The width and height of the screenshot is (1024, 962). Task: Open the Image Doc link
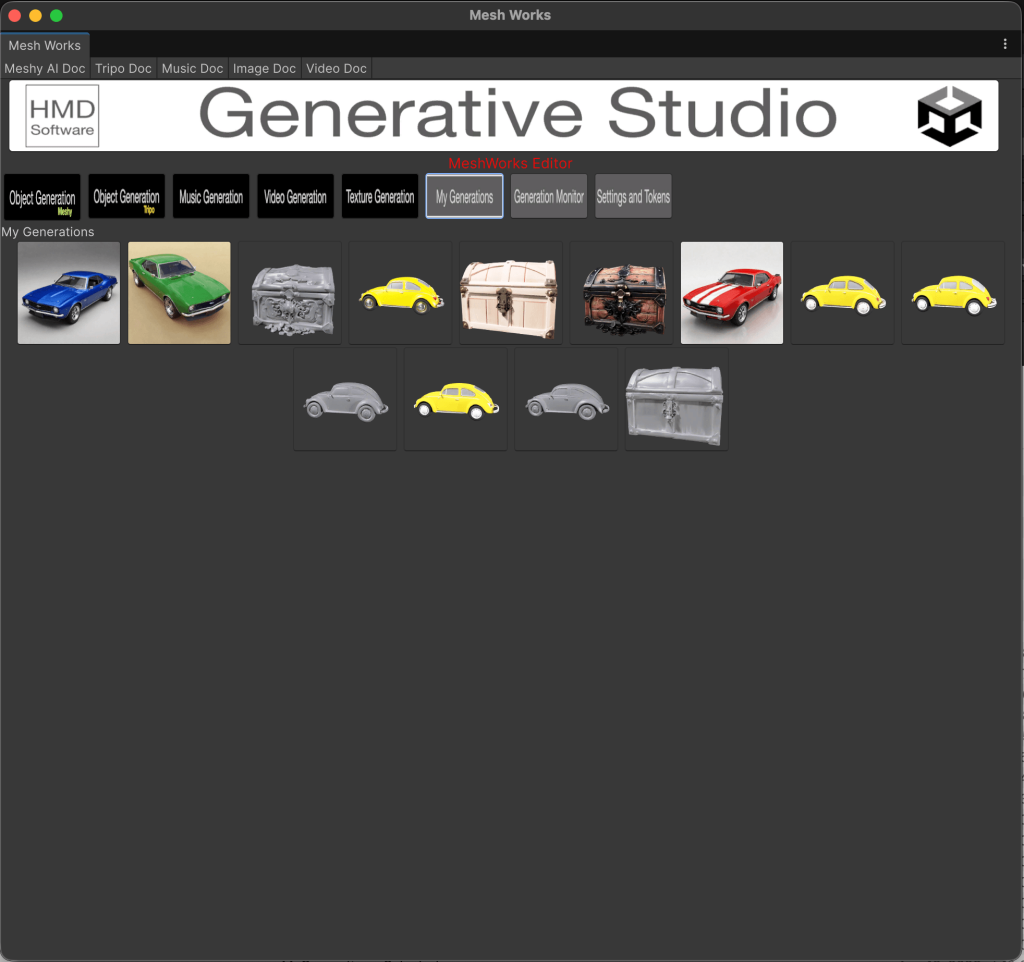(x=264, y=69)
